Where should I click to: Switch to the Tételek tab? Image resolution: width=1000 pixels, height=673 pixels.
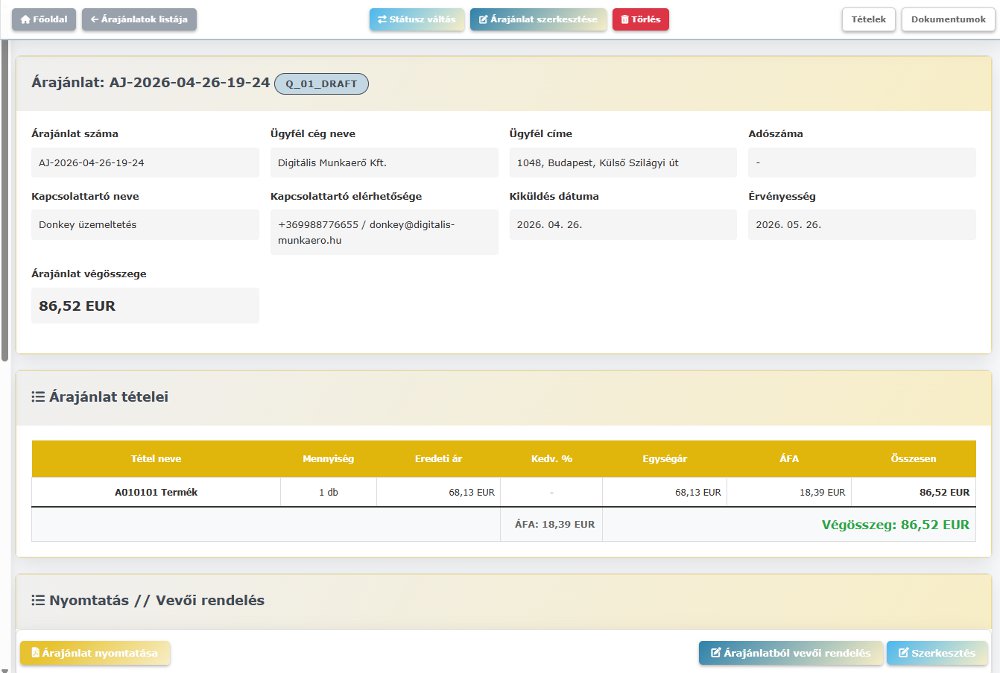pyautogui.click(x=868, y=19)
